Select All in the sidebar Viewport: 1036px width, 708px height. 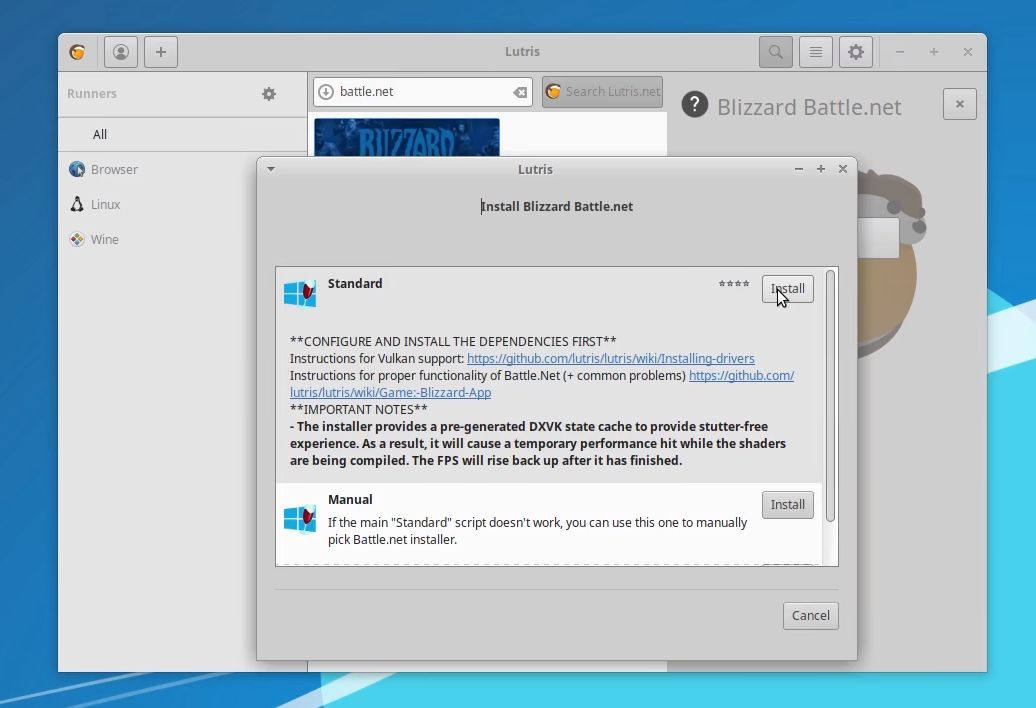point(182,134)
